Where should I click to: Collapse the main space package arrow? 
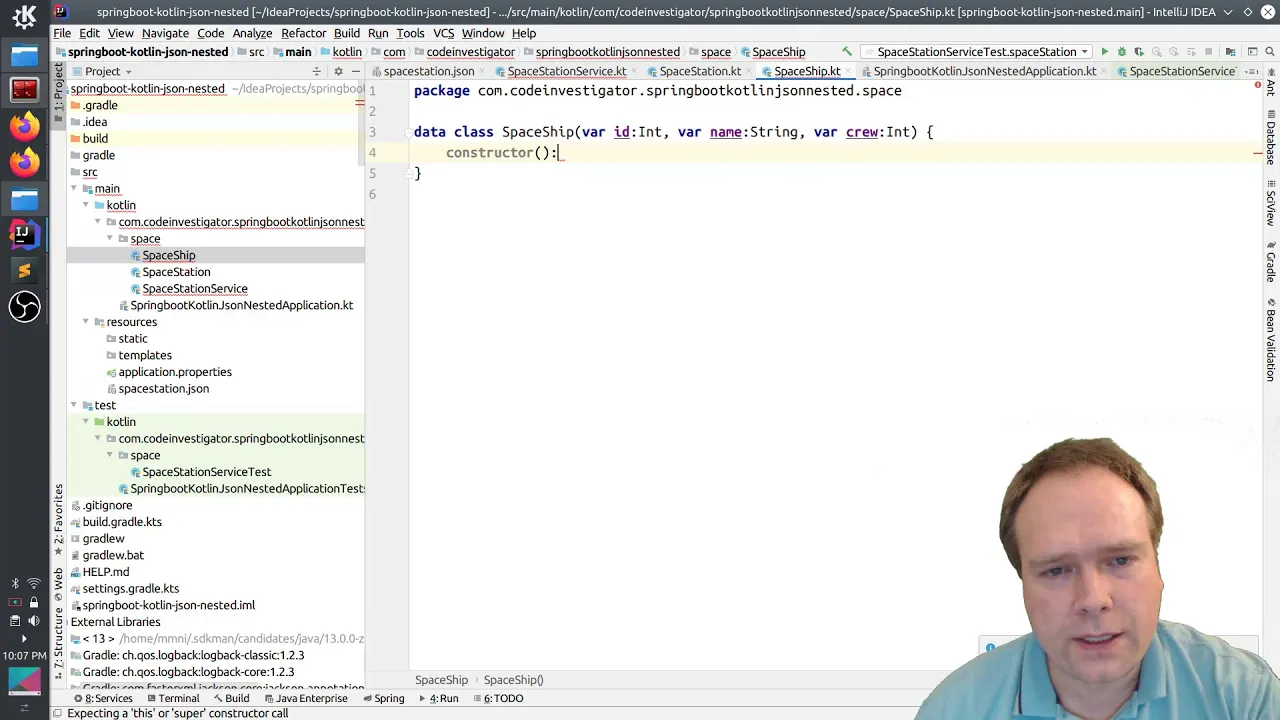coord(110,238)
